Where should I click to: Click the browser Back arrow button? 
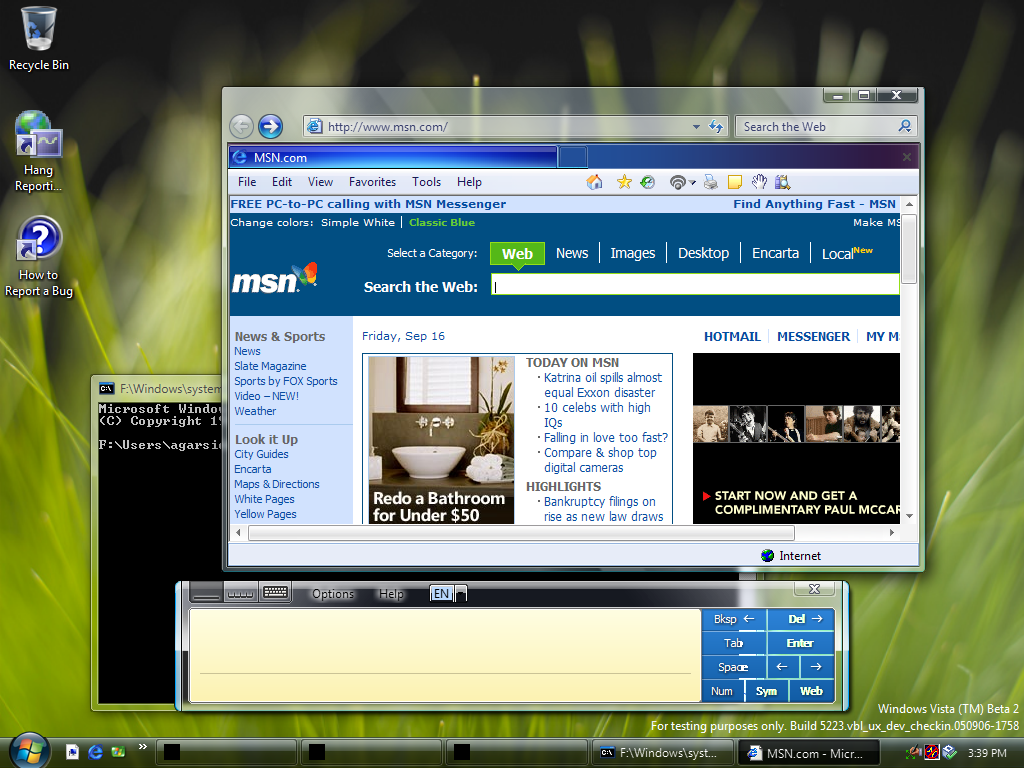242,126
